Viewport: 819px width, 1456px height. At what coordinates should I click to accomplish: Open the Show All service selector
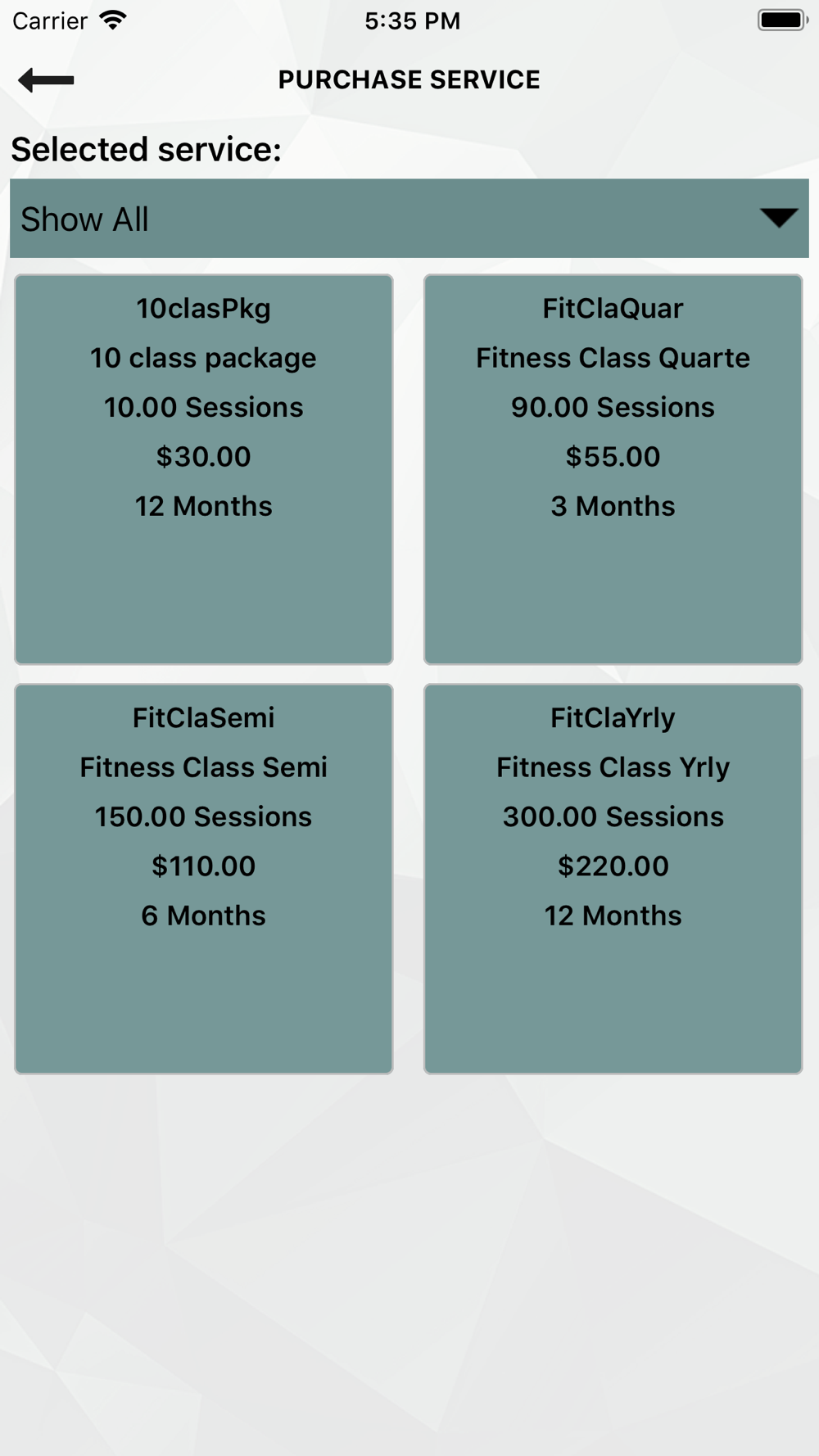coord(409,219)
